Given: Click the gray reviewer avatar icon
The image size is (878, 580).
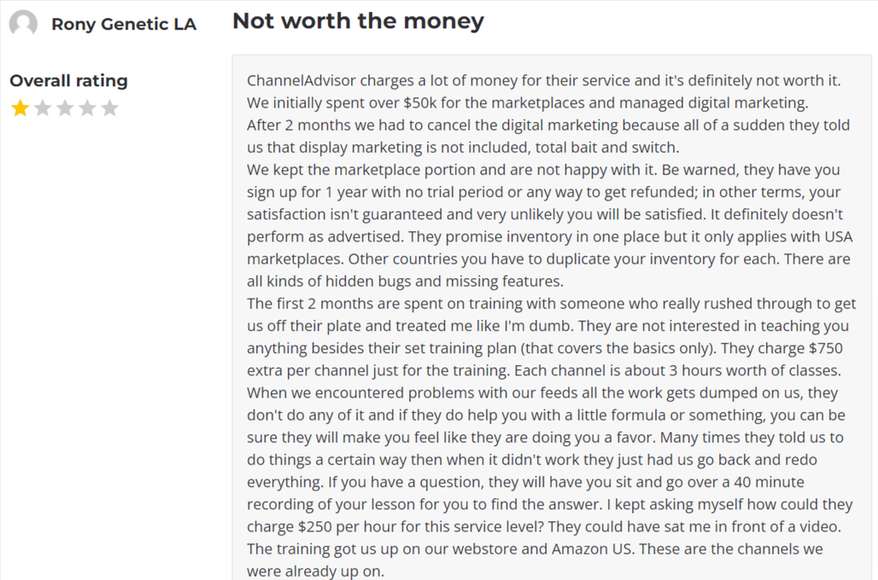Looking at the screenshot, I should [24, 24].
